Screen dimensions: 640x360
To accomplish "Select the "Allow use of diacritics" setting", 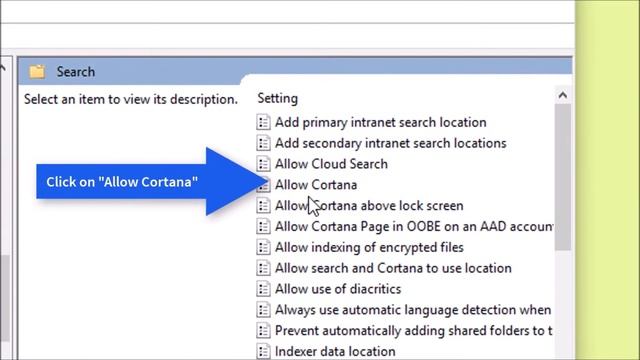I will click(x=338, y=289).
